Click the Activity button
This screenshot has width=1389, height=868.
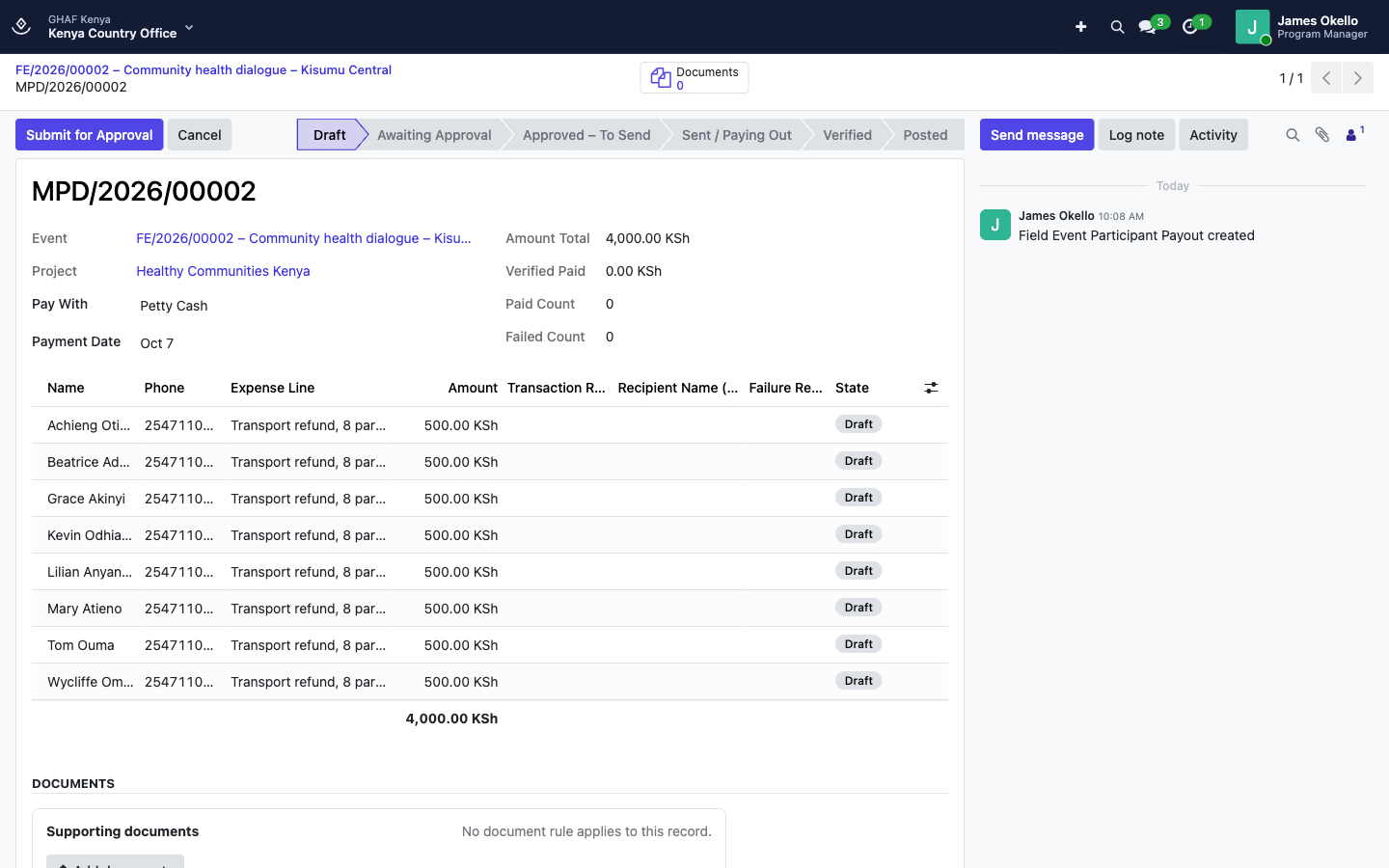pyautogui.click(x=1213, y=135)
